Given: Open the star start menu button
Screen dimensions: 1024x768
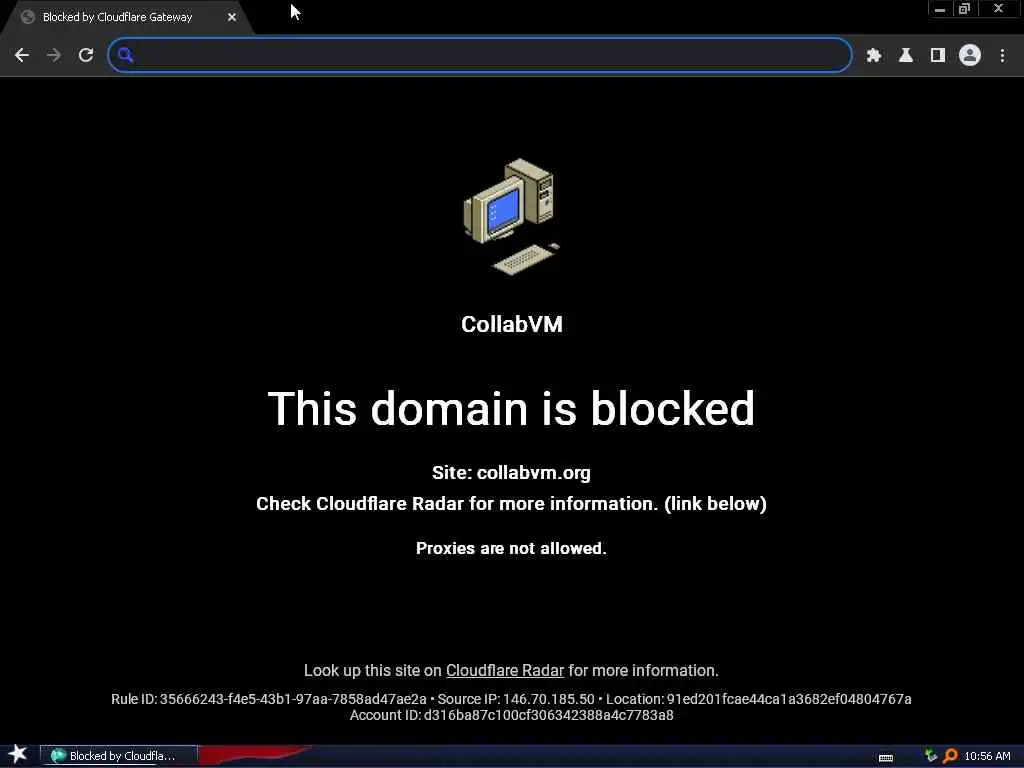Looking at the screenshot, I should tap(18, 755).
